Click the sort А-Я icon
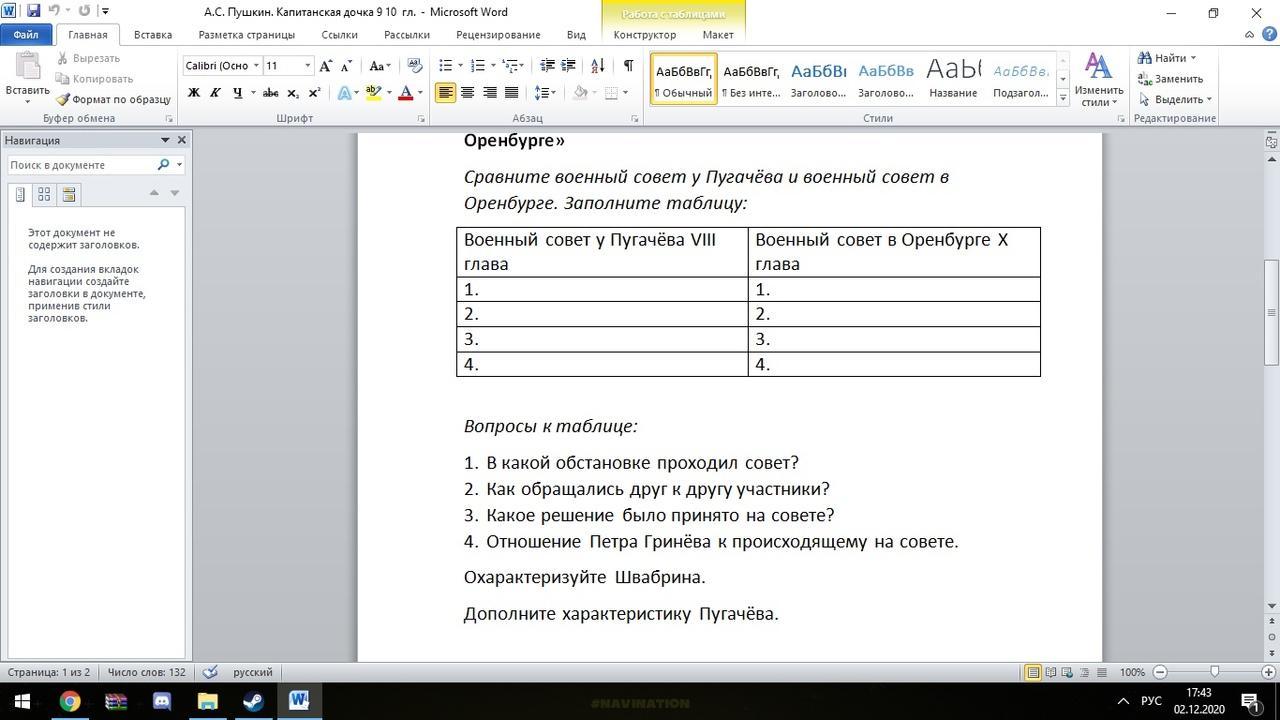This screenshot has width=1280, height=720. tap(598, 66)
